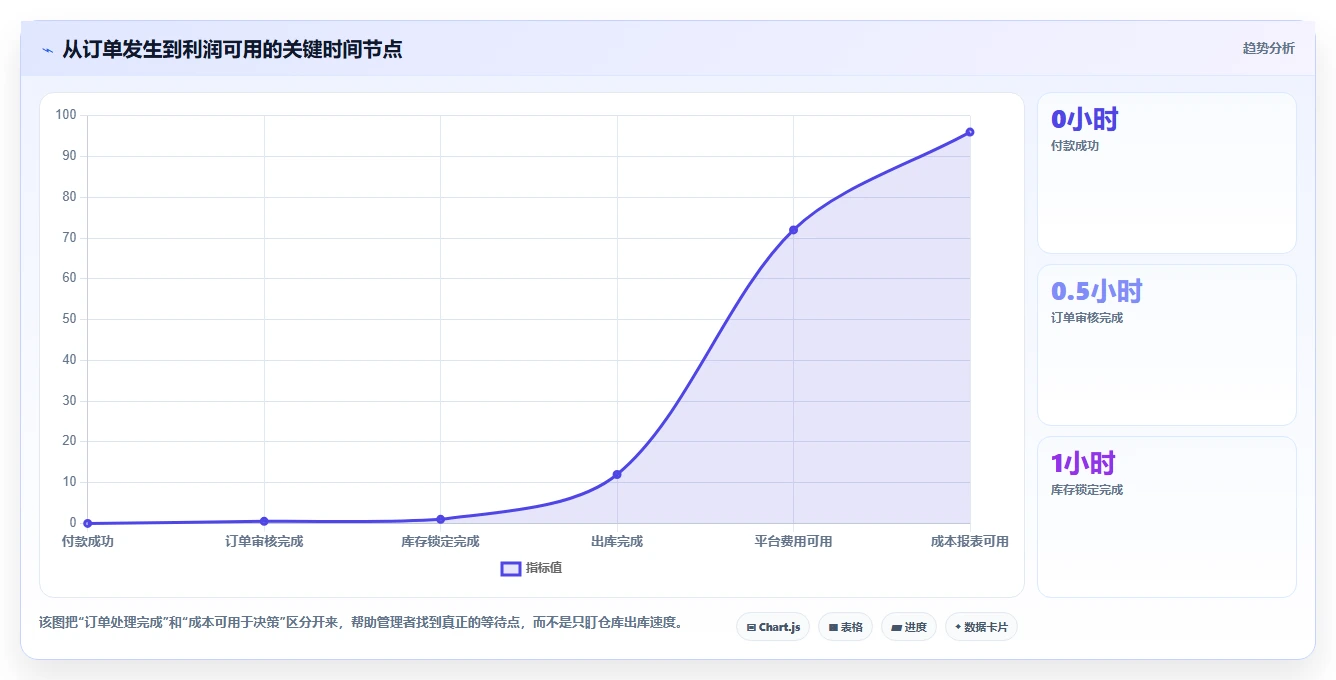The height and width of the screenshot is (680, 1336).
Task: Click the description text below the chart
Action: click(363, 622)
